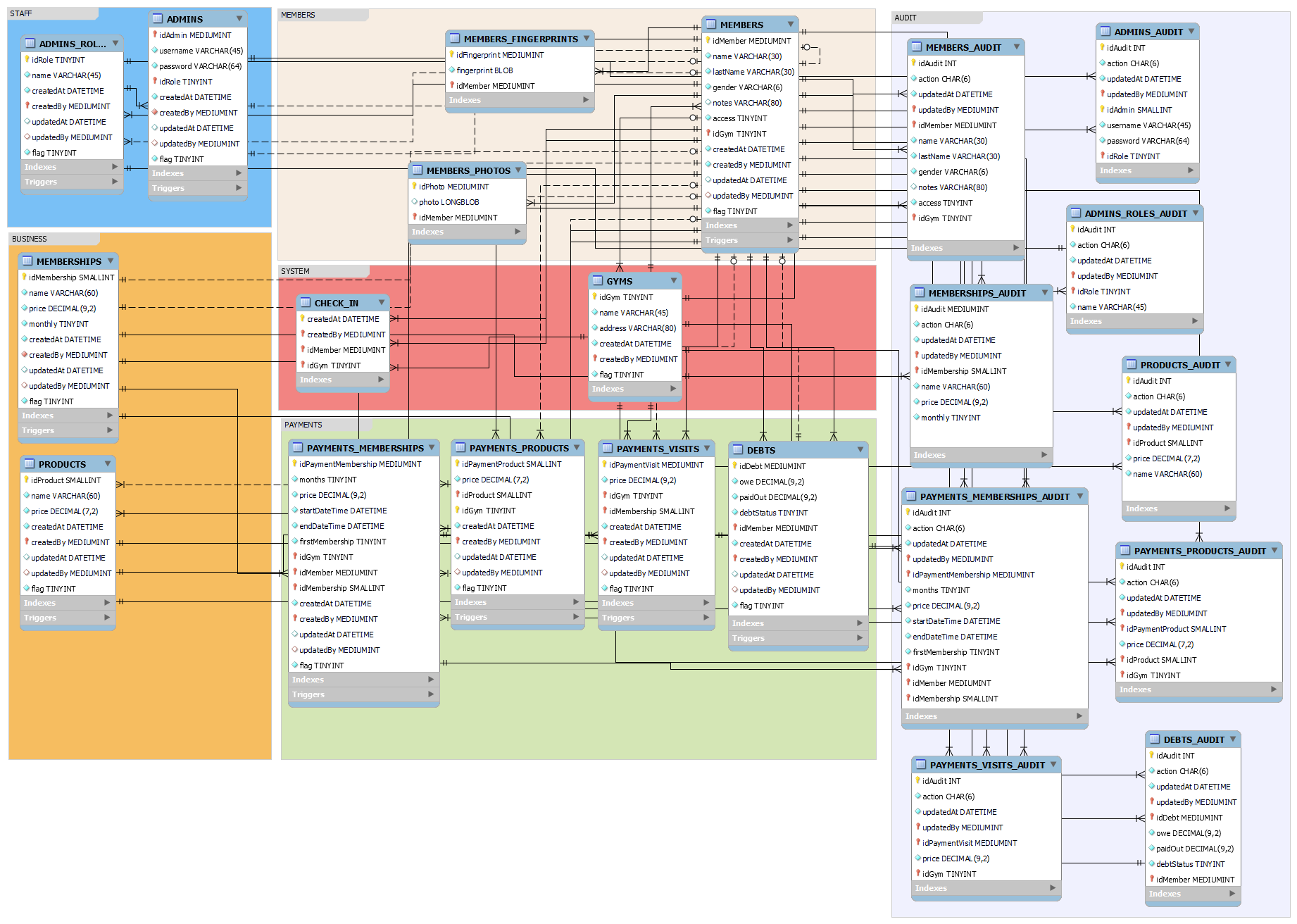Screen dimensions: 1297x924
Task: Expand Indexes section of MEMBERS_FINGERPRINTS
Action: [586, 100]
